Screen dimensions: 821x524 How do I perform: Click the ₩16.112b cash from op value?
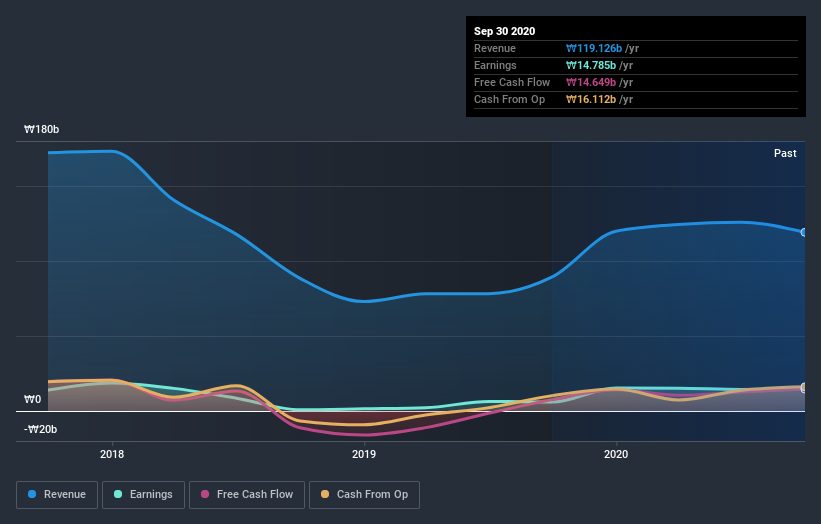click(x=591, y=99)
